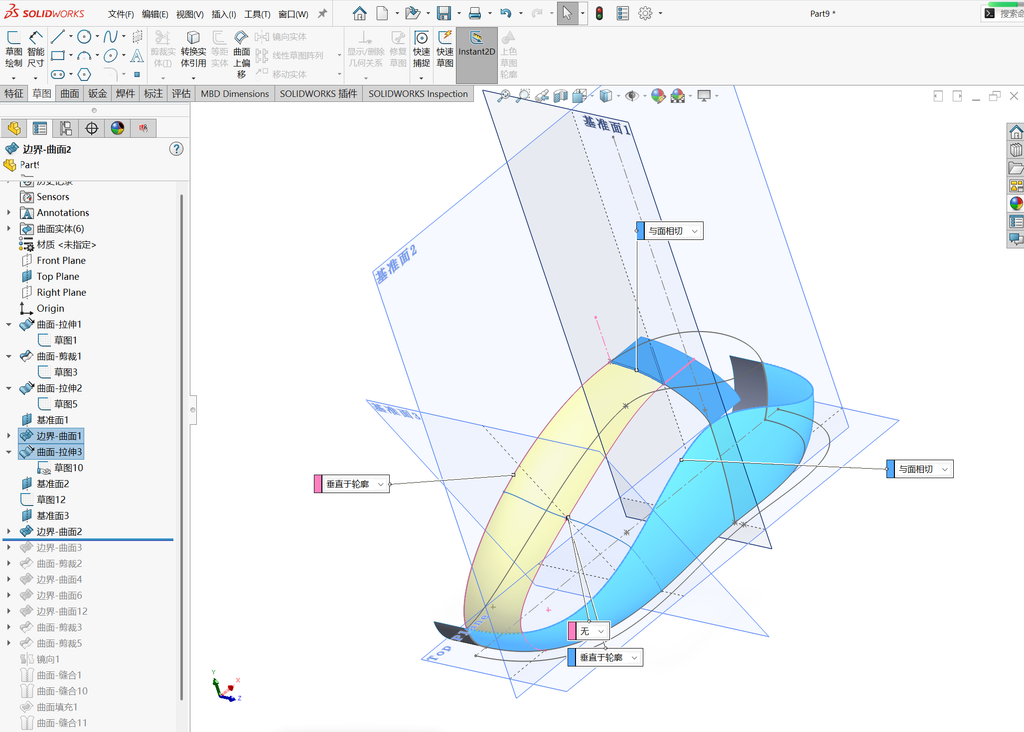Image resolution: width=1024 pixels, height=732 pixels.
Task: Choose the Corner Rectangle tool
Action: point(57,56)
